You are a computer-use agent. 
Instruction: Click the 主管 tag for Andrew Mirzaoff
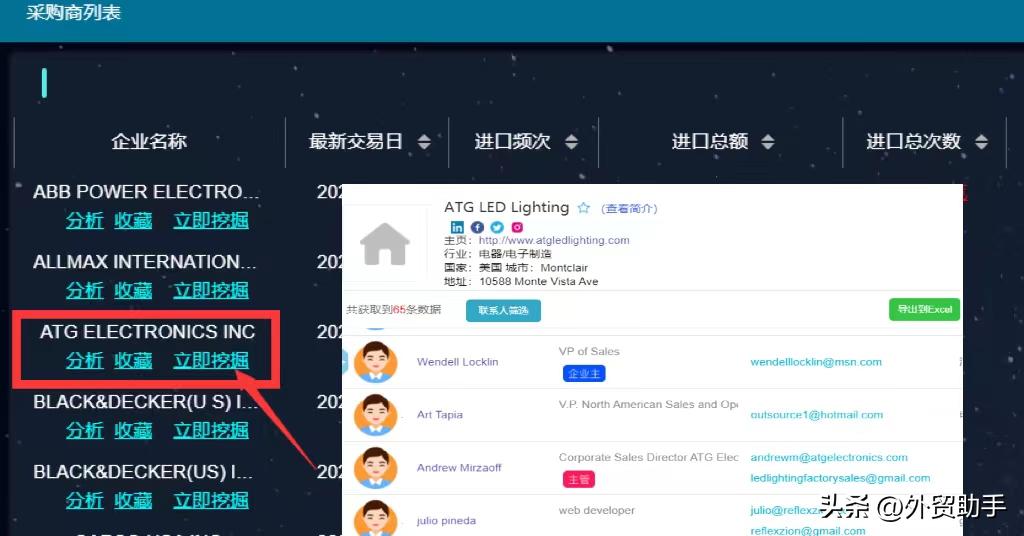coord(579,479)
